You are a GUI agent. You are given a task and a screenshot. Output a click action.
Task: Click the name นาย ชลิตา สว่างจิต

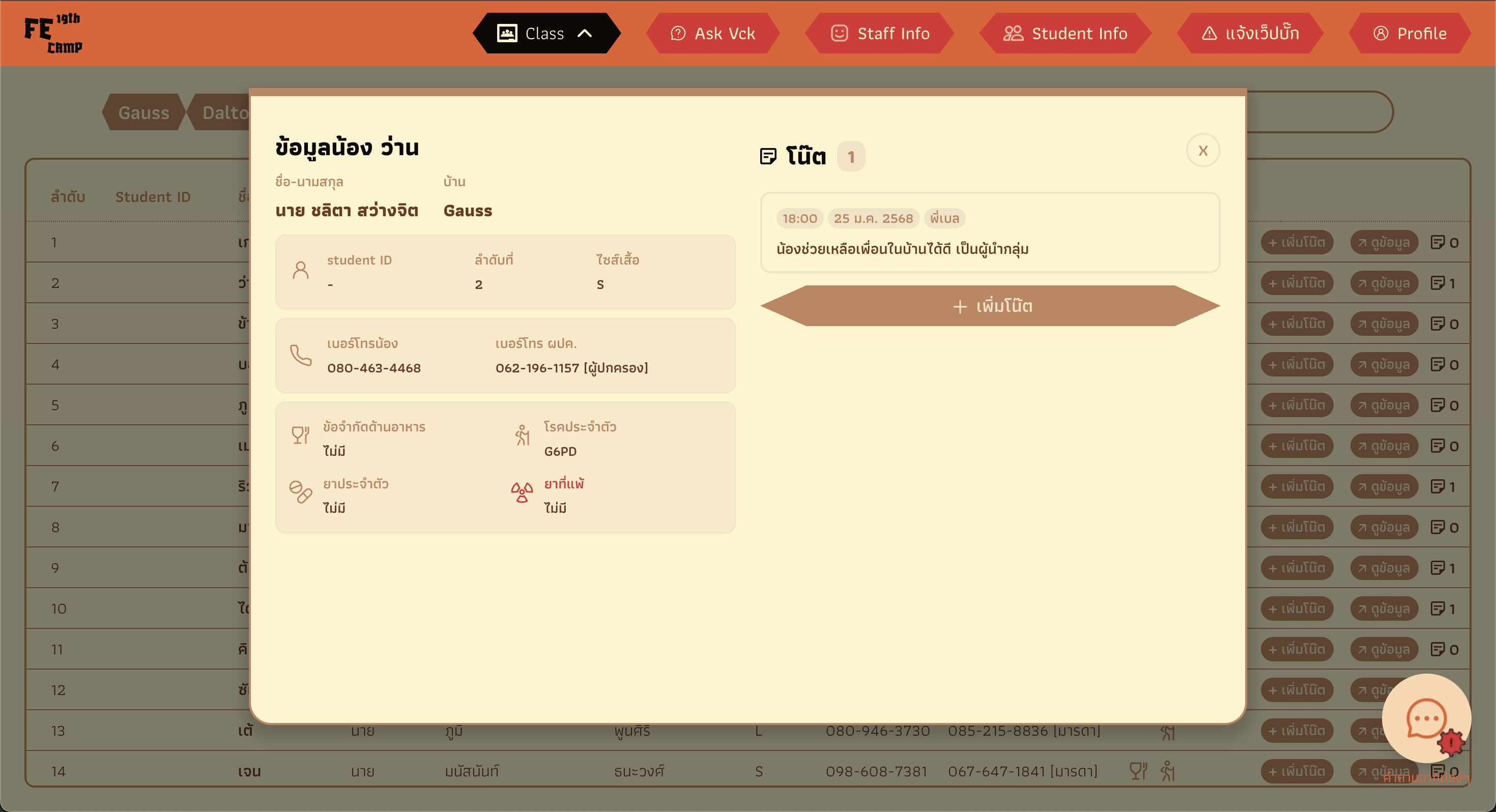coord(347,210)
